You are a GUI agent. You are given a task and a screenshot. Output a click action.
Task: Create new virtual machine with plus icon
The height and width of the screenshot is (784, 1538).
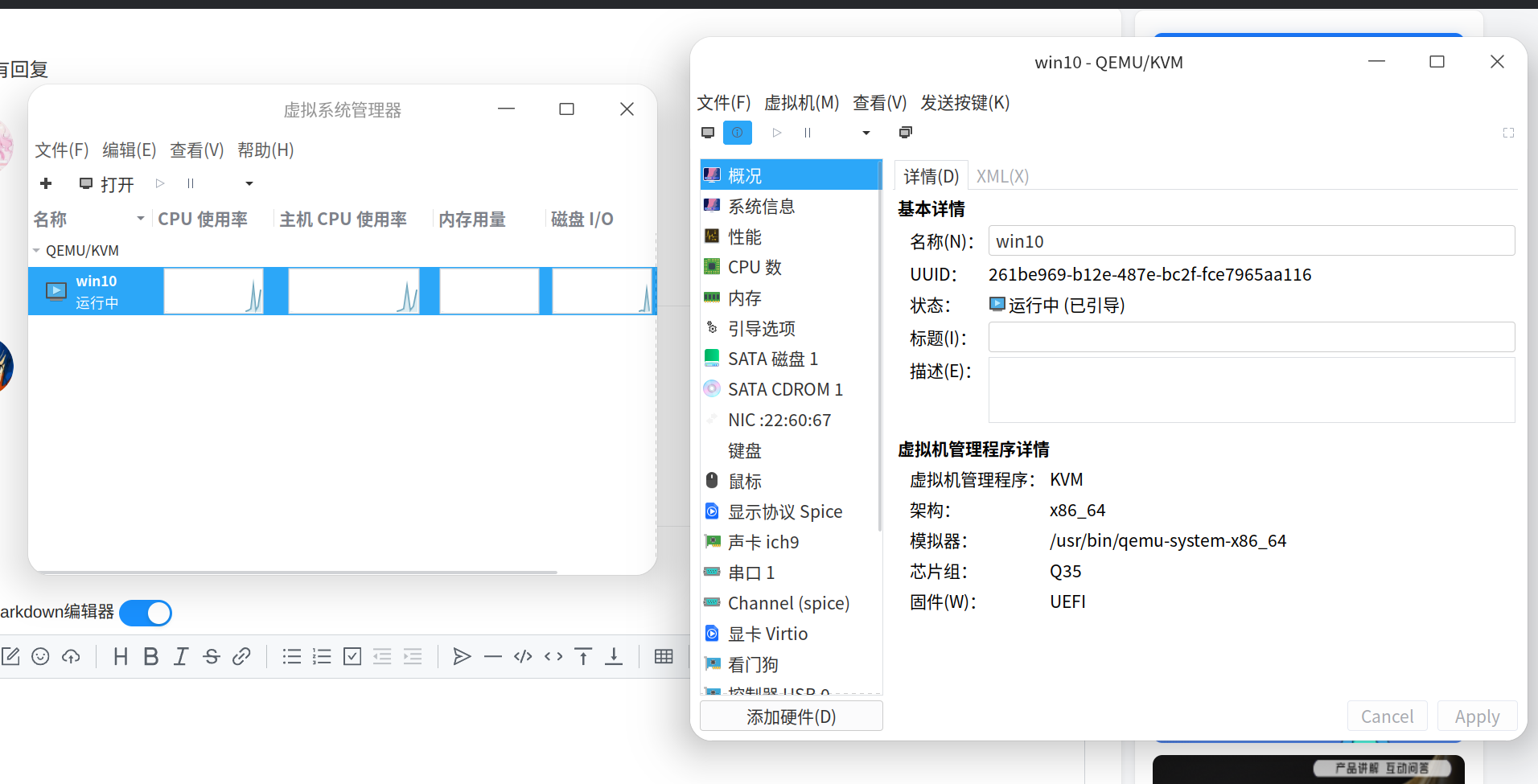[x=46, y=184]
